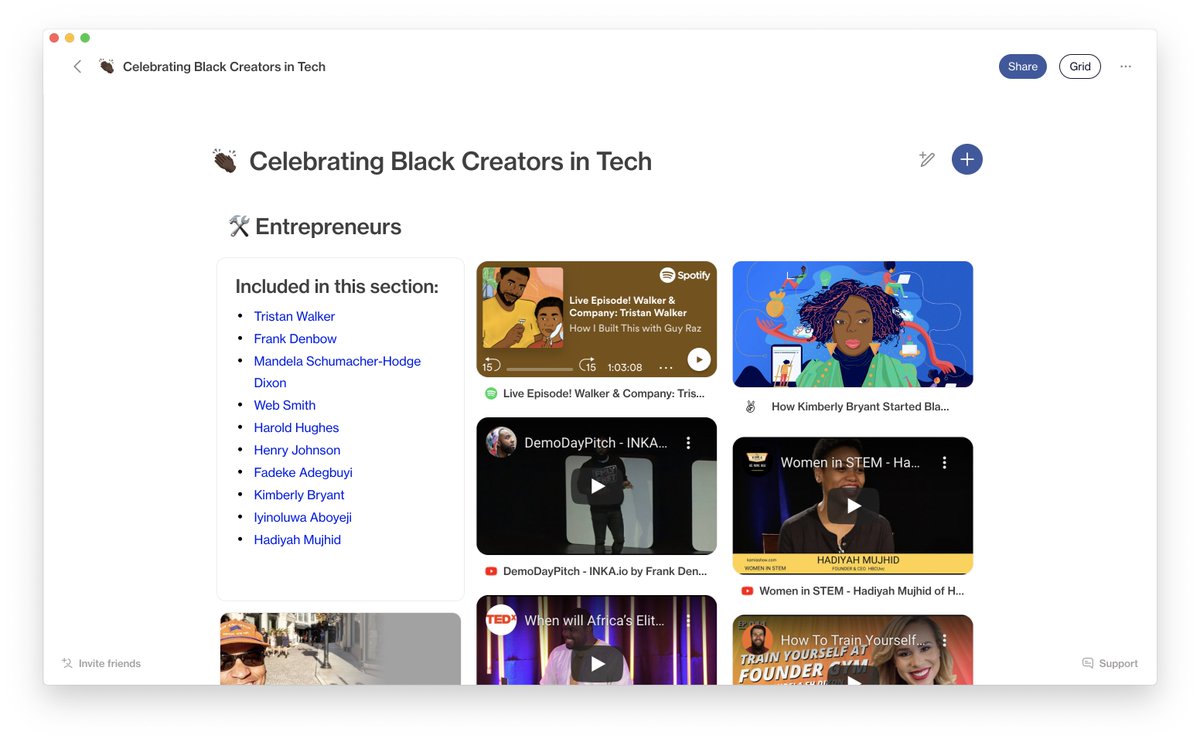Click Spotify icon beside Live Episode caption

491,394
